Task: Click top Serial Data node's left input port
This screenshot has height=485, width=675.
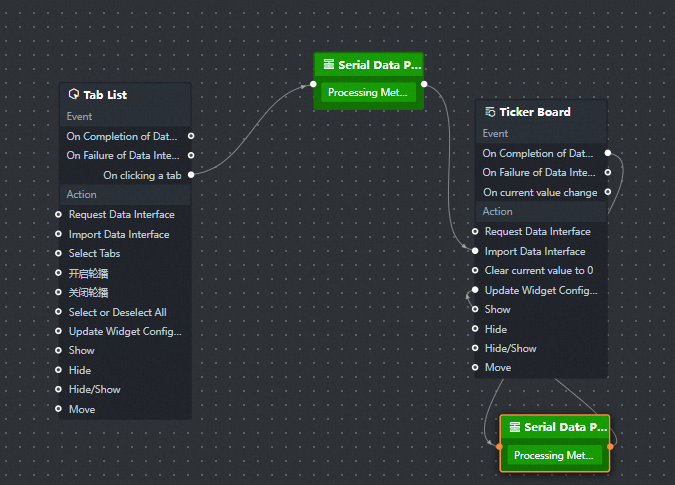Action: coord(313,84)
